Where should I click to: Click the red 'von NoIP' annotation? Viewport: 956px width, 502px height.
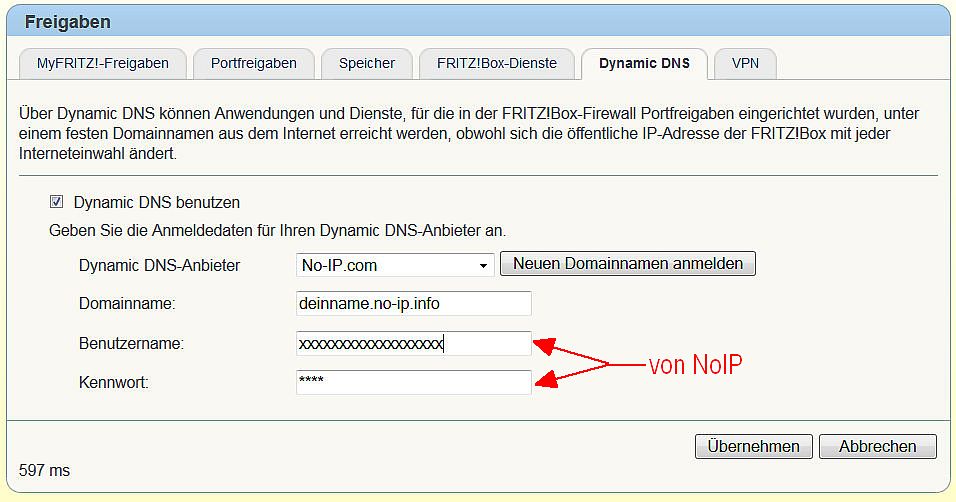click(x=695, y=365)
